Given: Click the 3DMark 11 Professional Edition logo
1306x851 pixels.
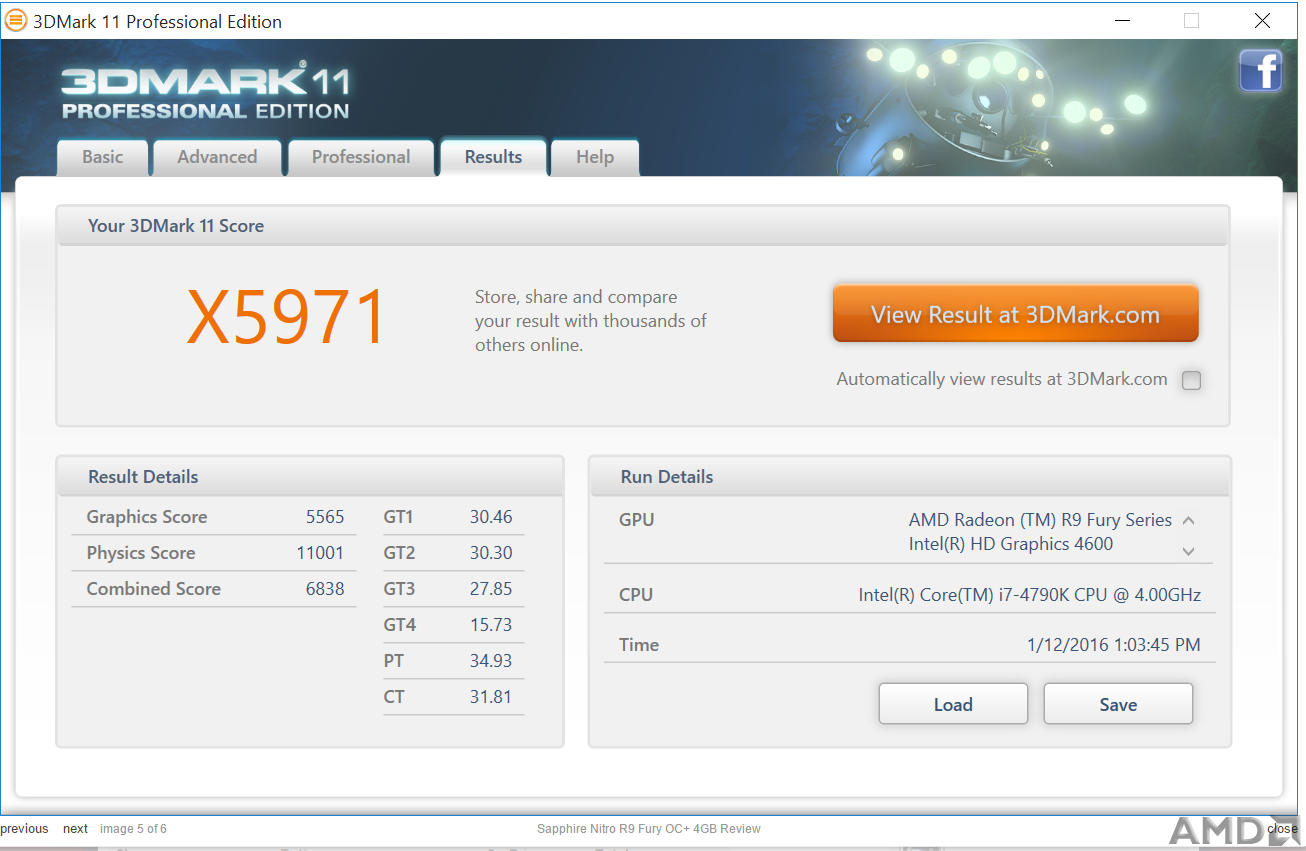Looking at the screenshot, I should click(x=205, y=92).
